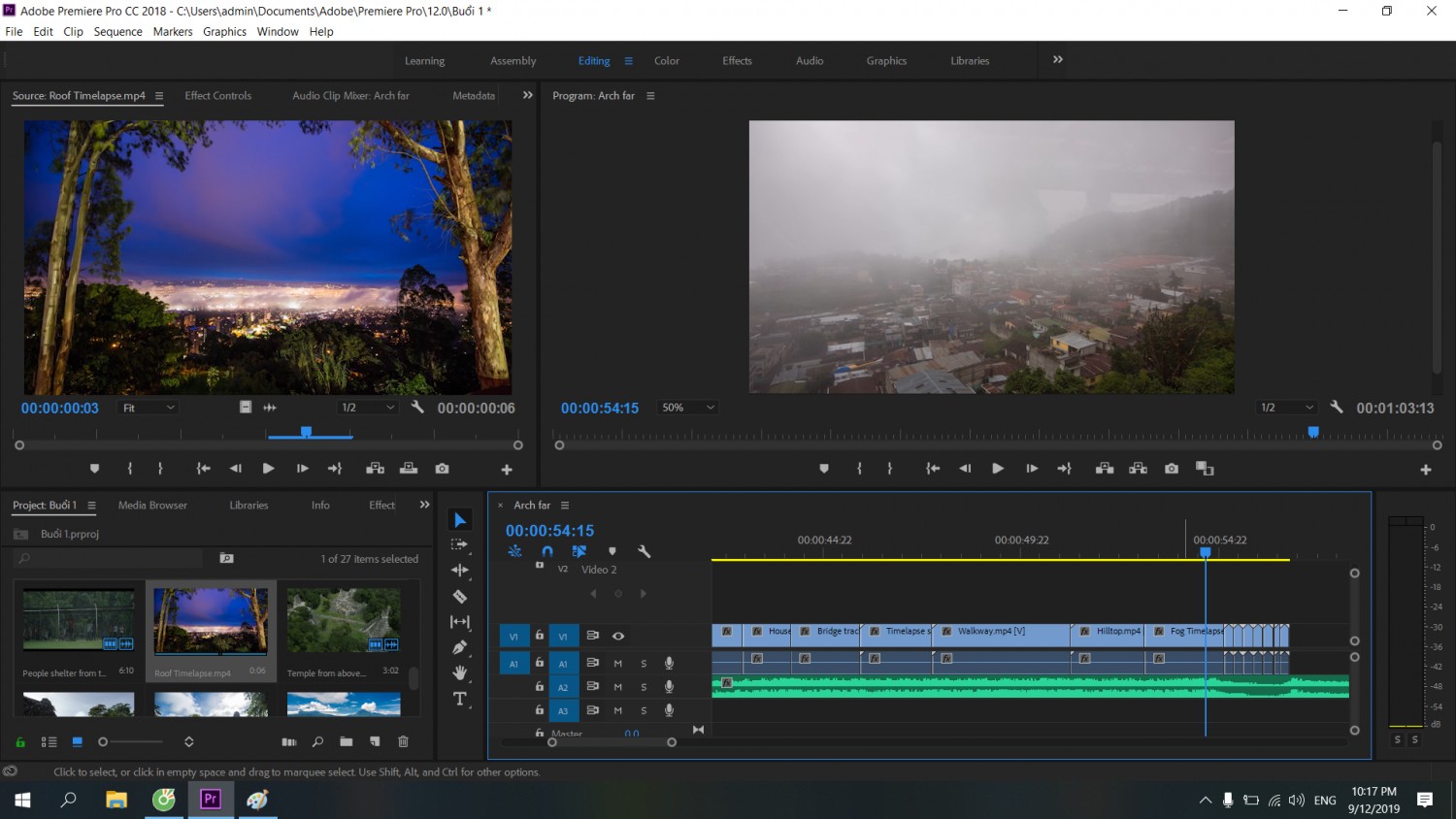The image size is (1456, 819).
Task: Open Media Browser panel tab
Action: point(152,506)
